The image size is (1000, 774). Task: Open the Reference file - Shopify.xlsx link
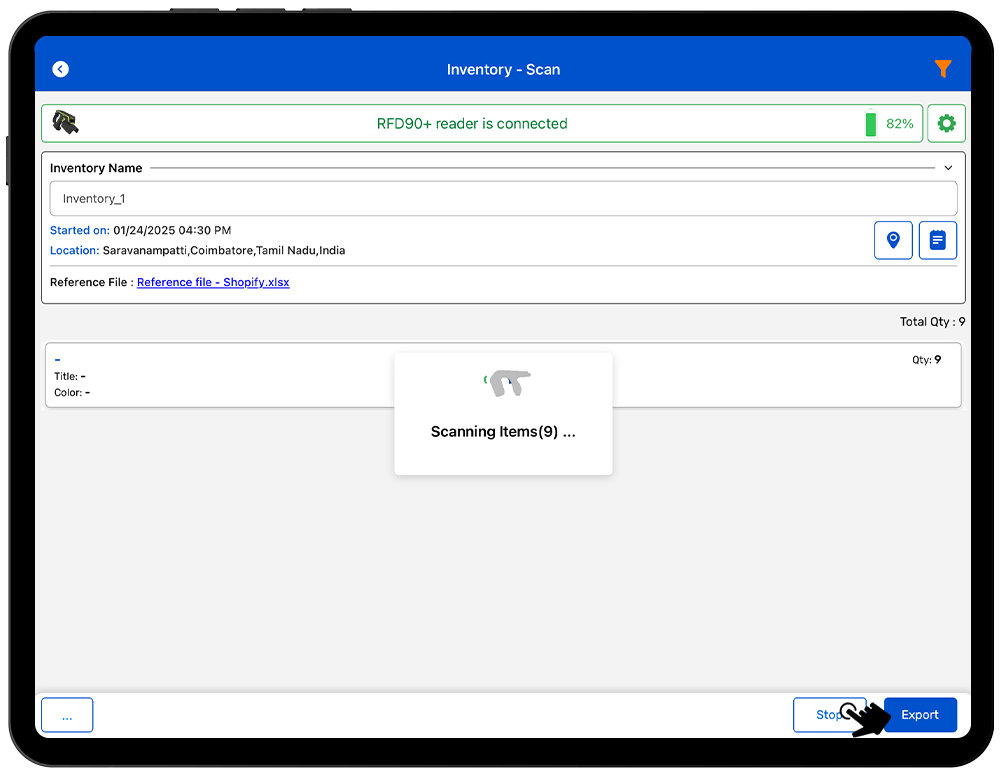(213, 282)
